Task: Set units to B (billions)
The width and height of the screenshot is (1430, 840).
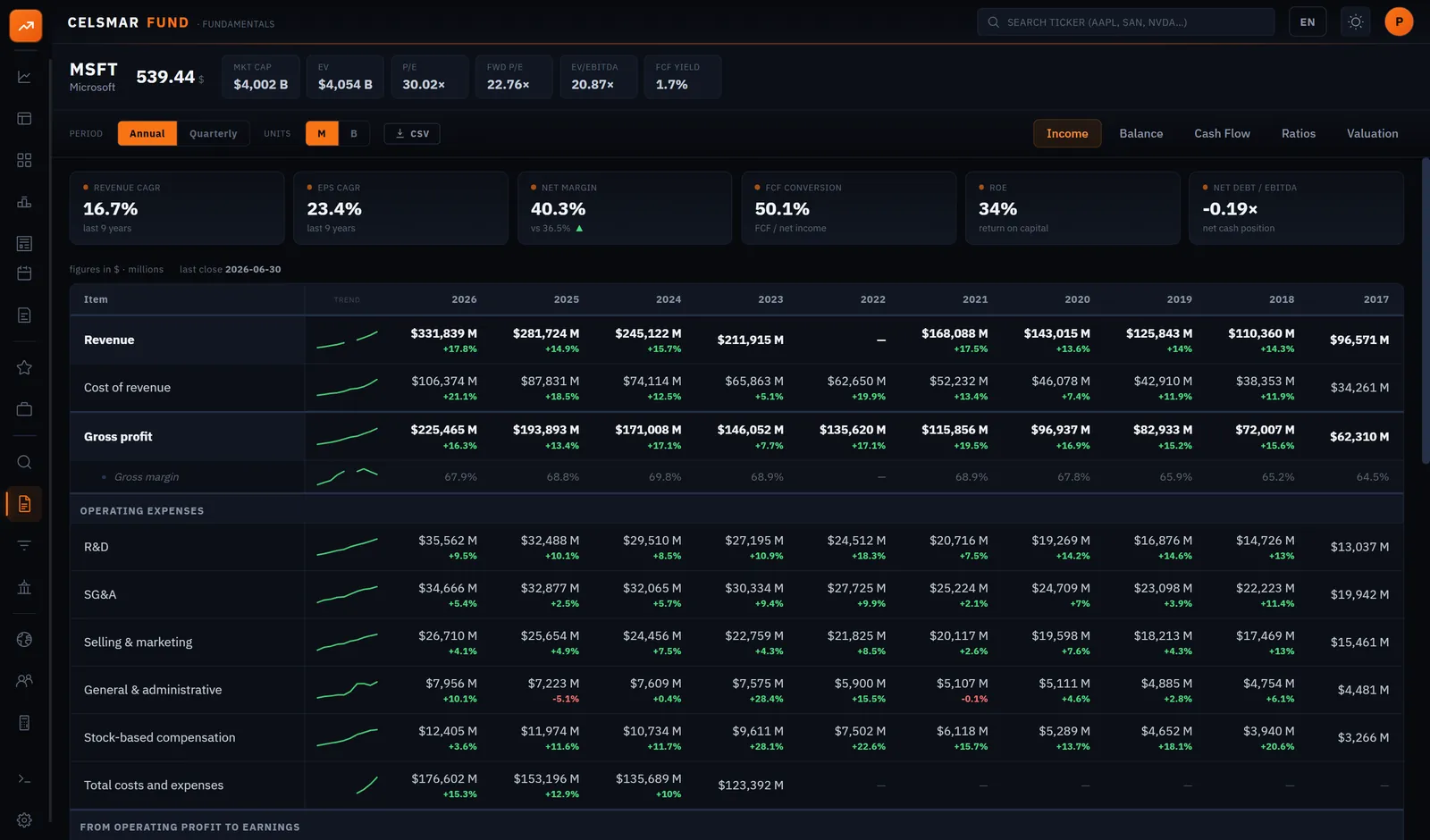Action: tap(354, 133)
